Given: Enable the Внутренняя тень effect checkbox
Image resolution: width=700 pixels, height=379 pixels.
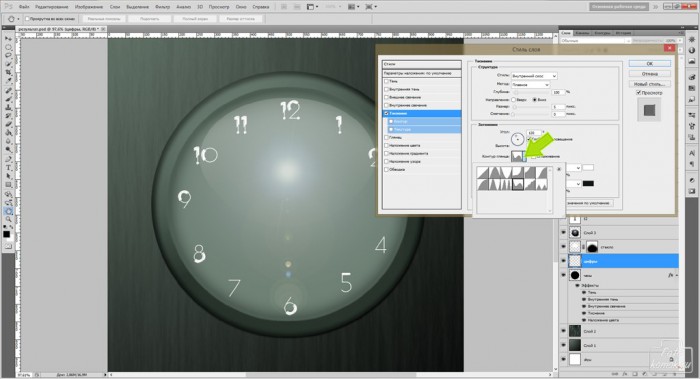Looking at the screenshot, I should 387,89.
